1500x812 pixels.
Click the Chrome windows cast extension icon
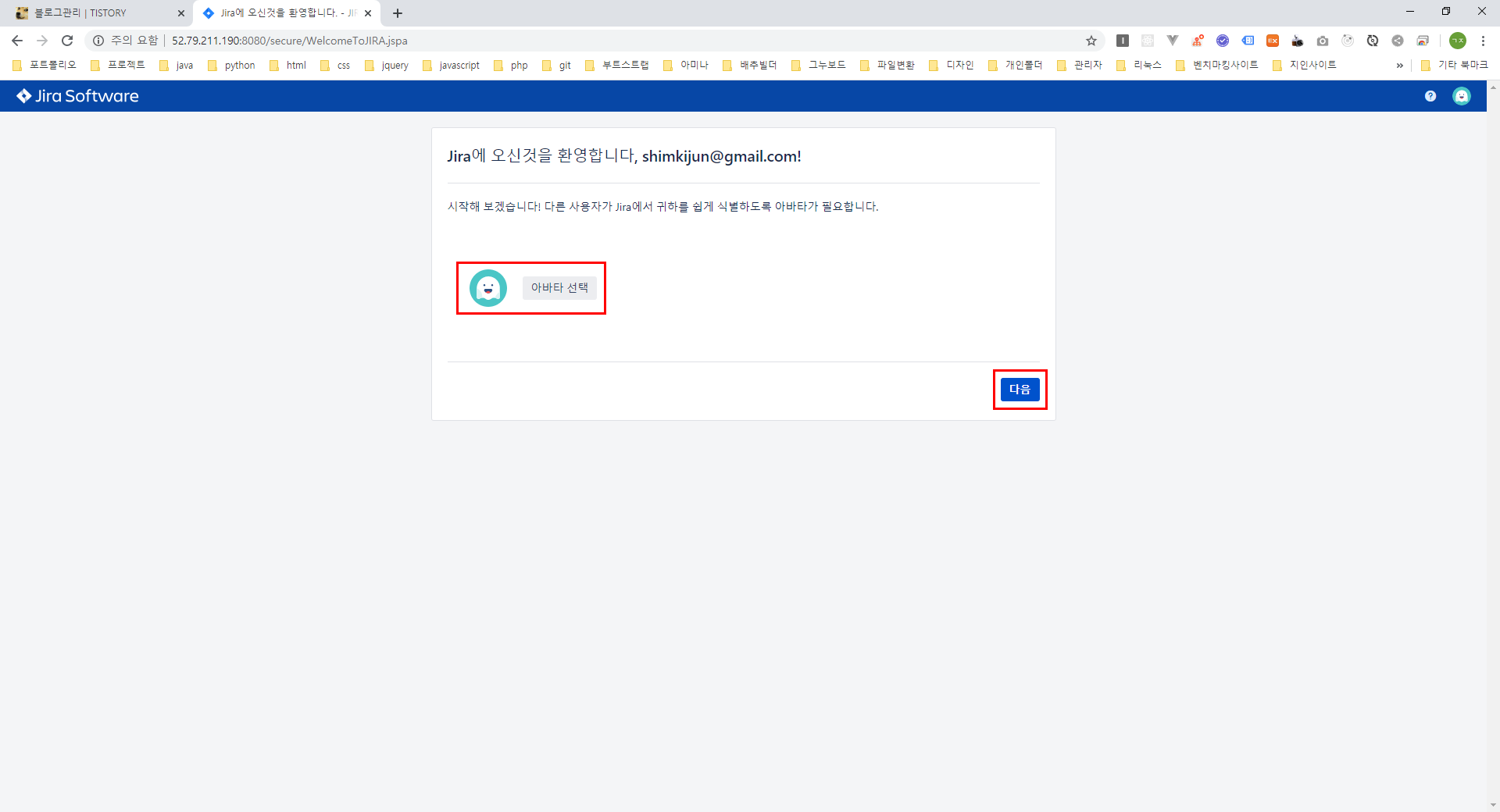[1423, 41]
